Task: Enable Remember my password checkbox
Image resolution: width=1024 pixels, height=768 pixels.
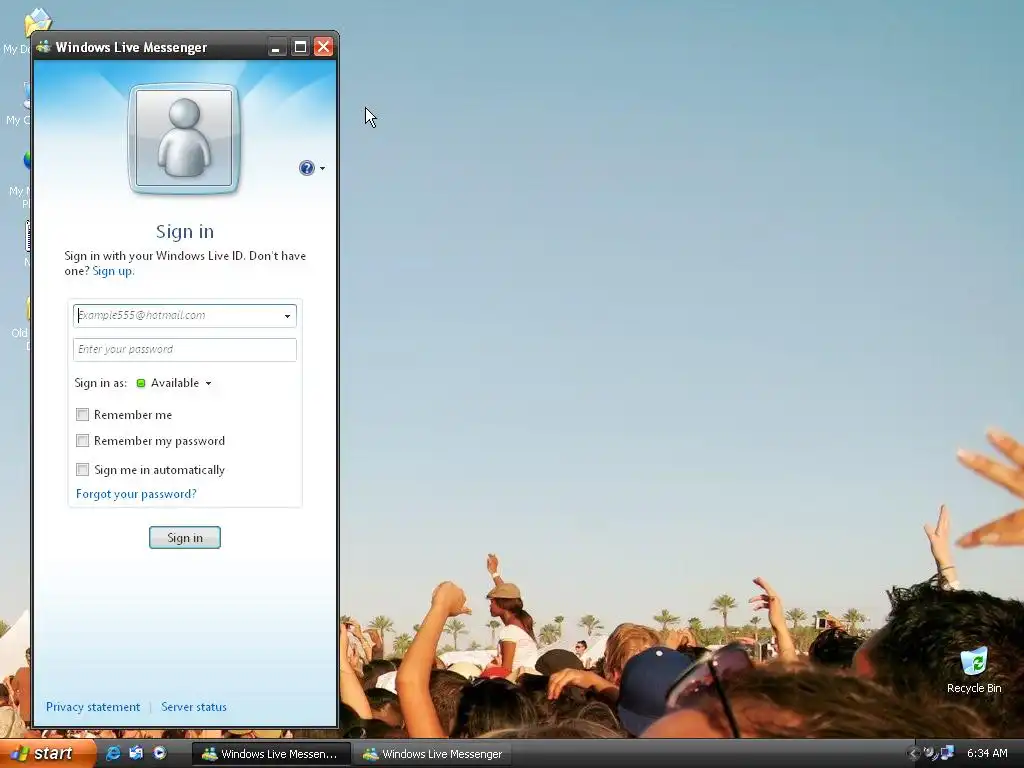Action: 82,441
